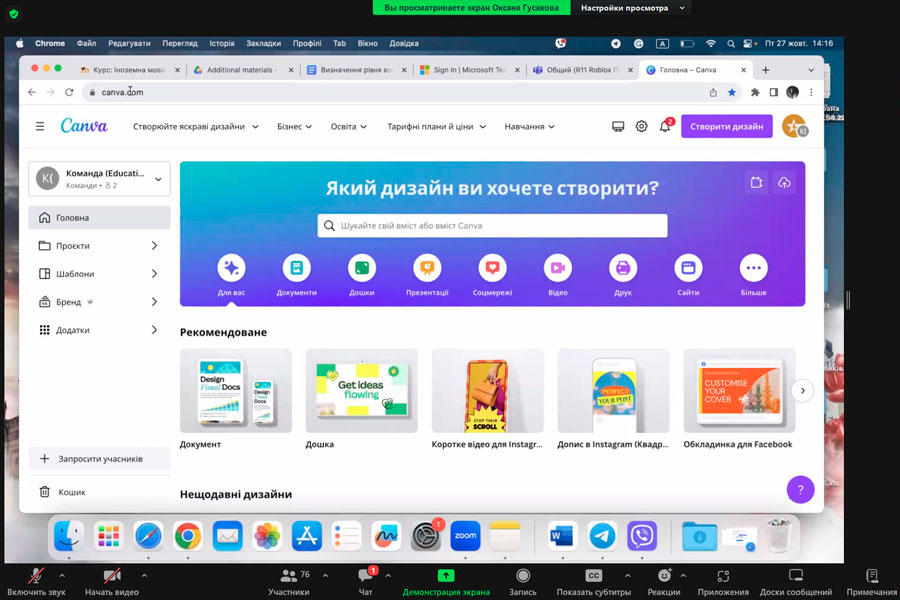Bookmark the page with the star icon
This screenshot has width=900, height=600.
coord(732,92)
